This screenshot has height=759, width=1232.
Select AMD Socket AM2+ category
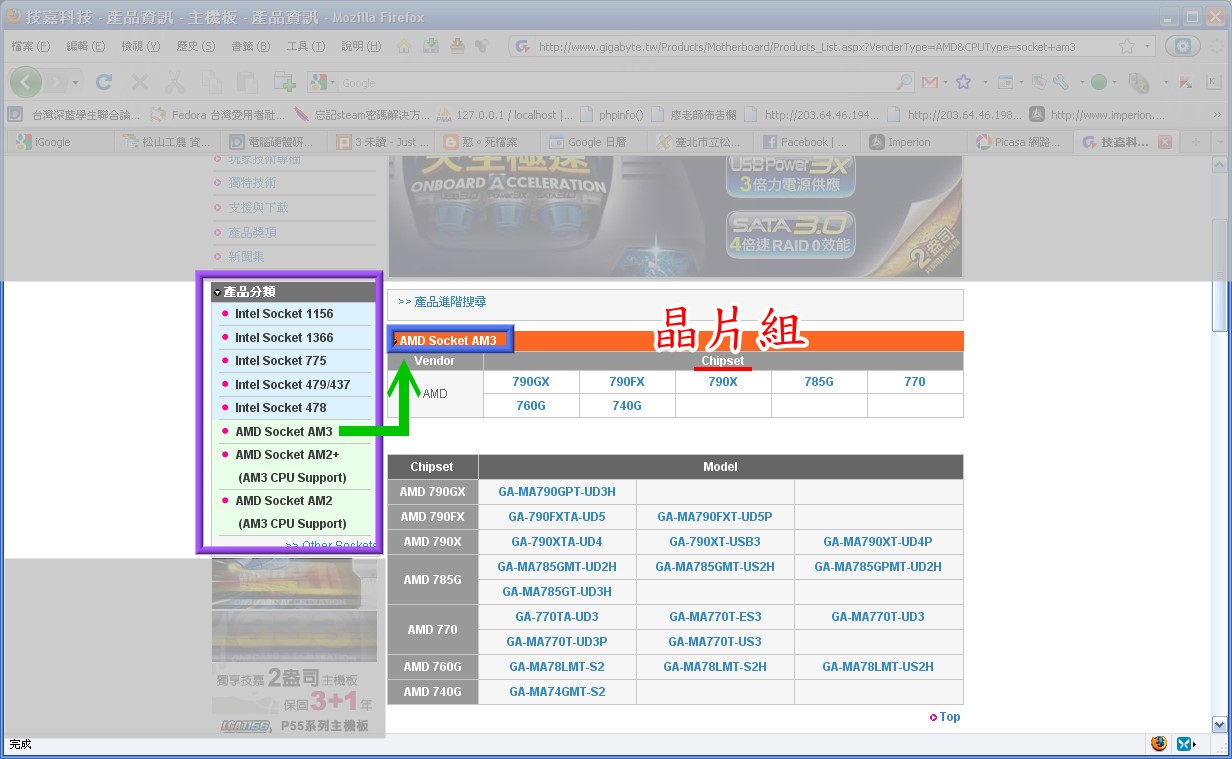point(287,455)
